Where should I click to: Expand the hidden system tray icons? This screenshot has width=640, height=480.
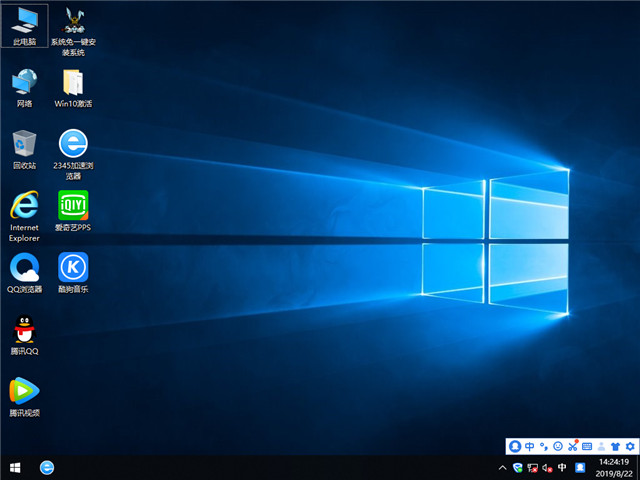pos(502,467)
